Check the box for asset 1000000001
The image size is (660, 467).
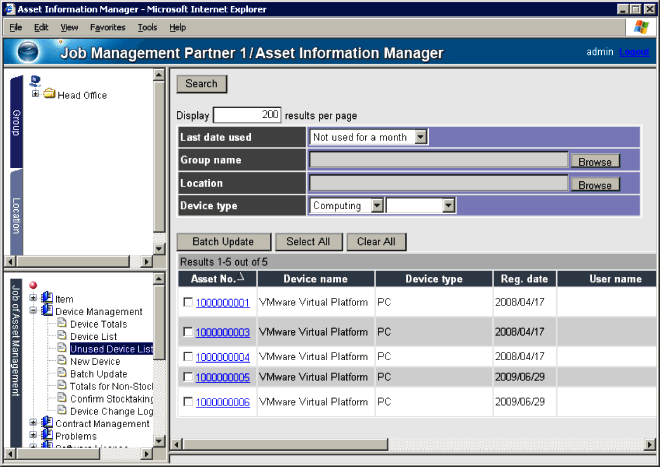point(187,303)
